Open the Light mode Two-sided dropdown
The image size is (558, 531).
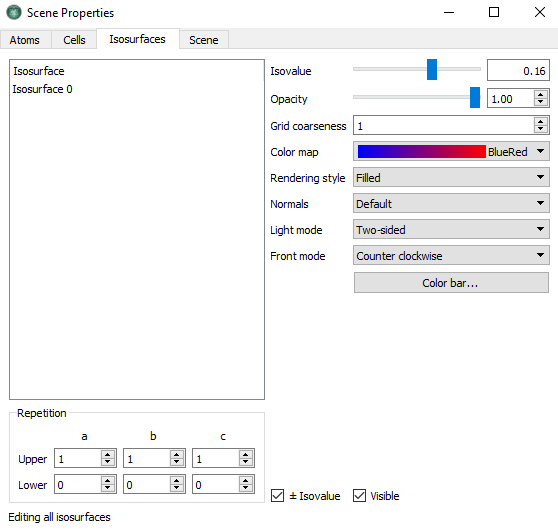451,229
